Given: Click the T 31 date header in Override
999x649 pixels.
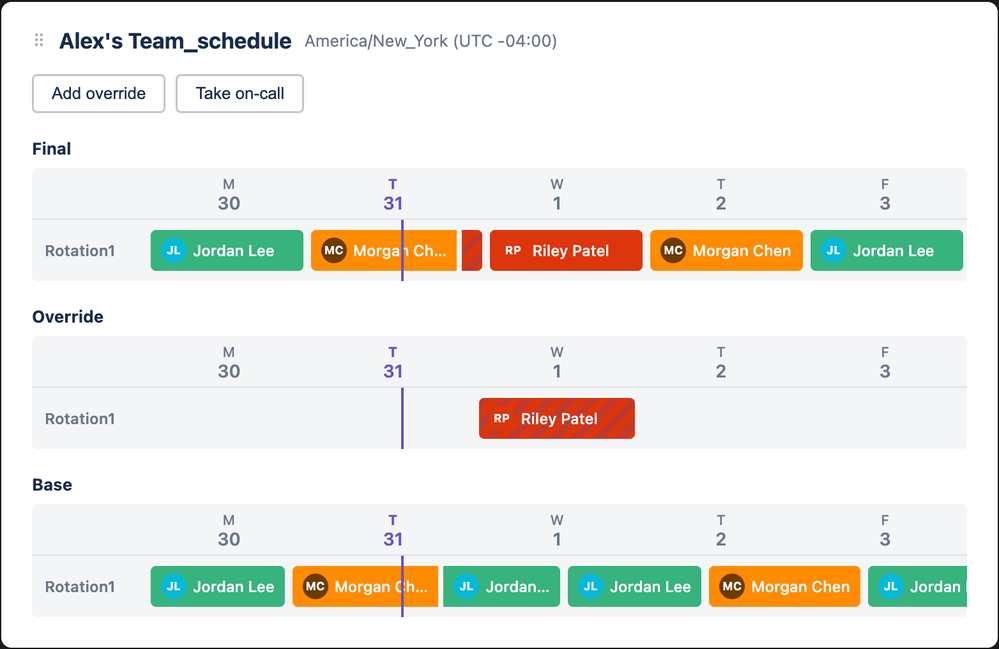Looking at the screenshot, I should (x=392, y=363).
